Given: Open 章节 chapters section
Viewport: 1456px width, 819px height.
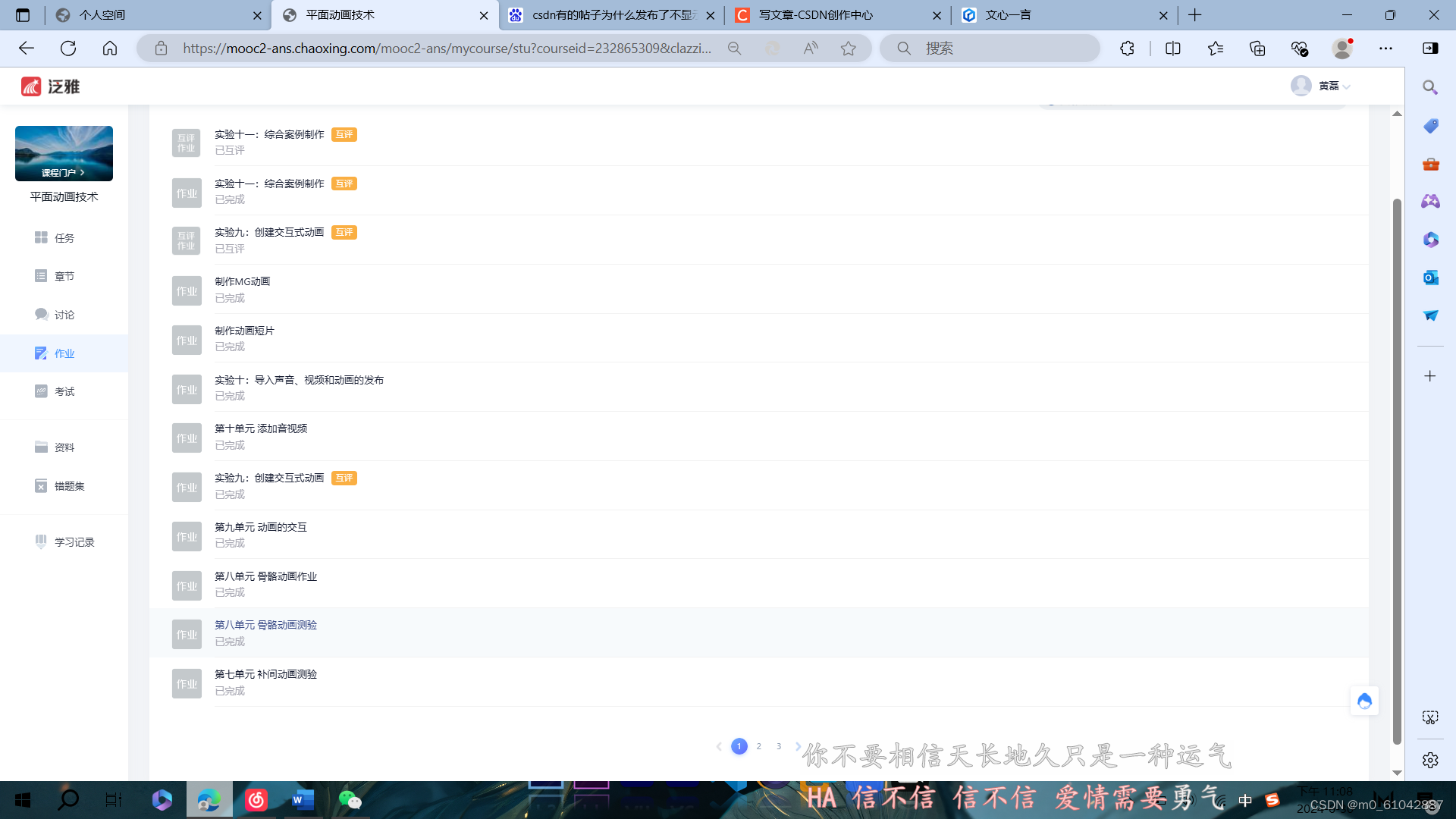Looking at the screenshot, I should [x=64, y=276].
